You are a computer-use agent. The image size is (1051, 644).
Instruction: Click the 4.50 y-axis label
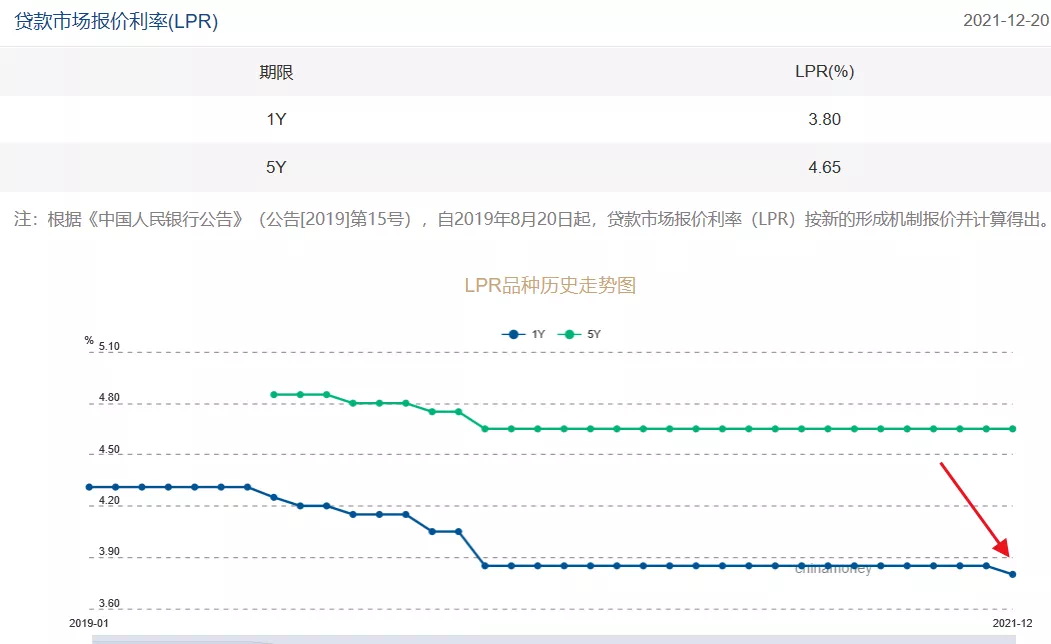point(109,450)
